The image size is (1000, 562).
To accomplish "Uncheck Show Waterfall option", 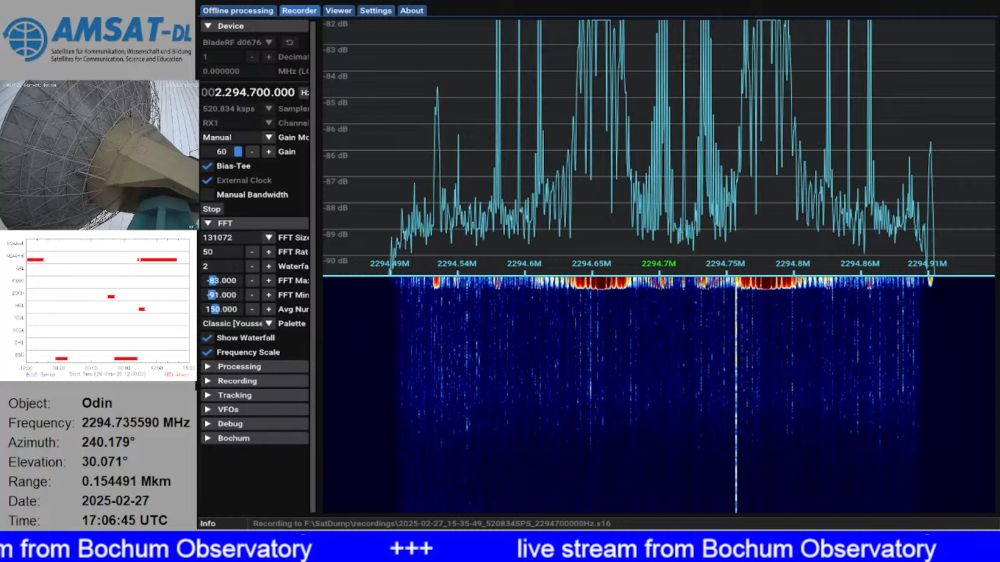I will pos(208,338).
